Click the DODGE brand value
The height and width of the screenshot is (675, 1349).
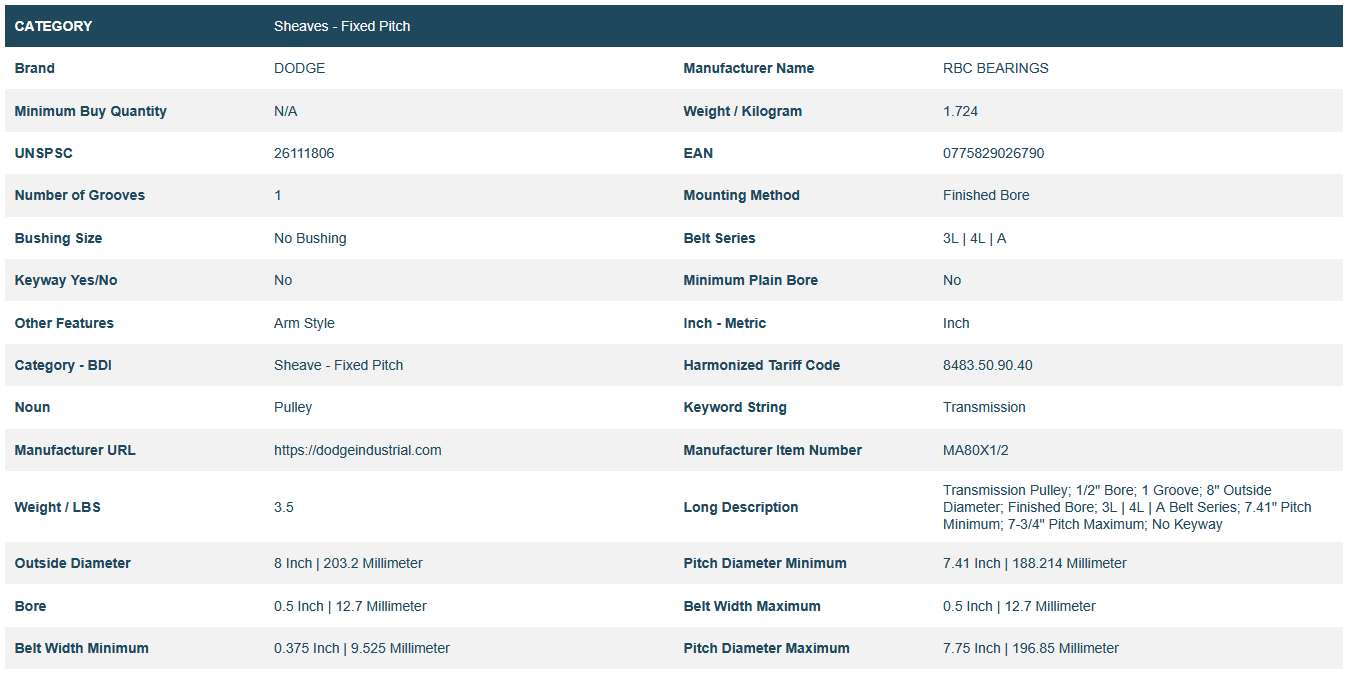[299, 68]
